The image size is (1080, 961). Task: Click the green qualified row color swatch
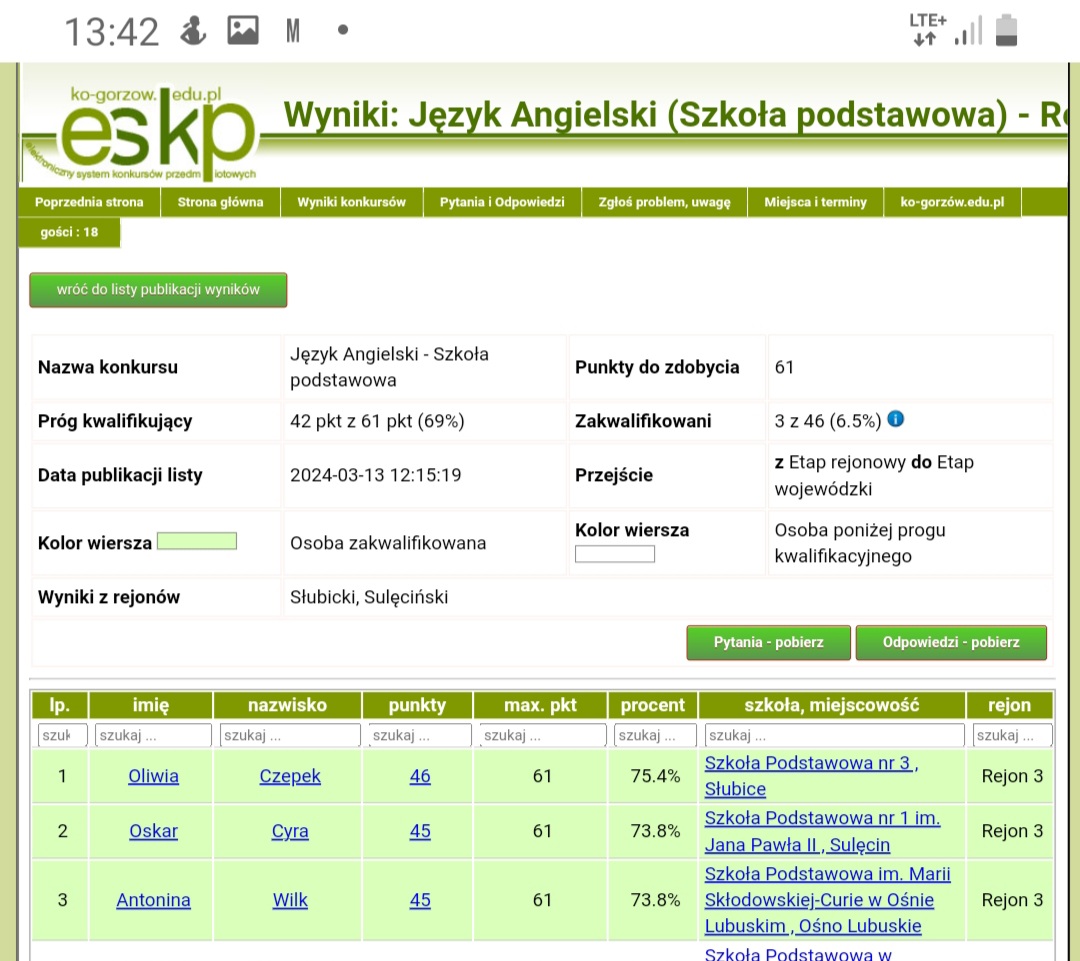[197, 542]
